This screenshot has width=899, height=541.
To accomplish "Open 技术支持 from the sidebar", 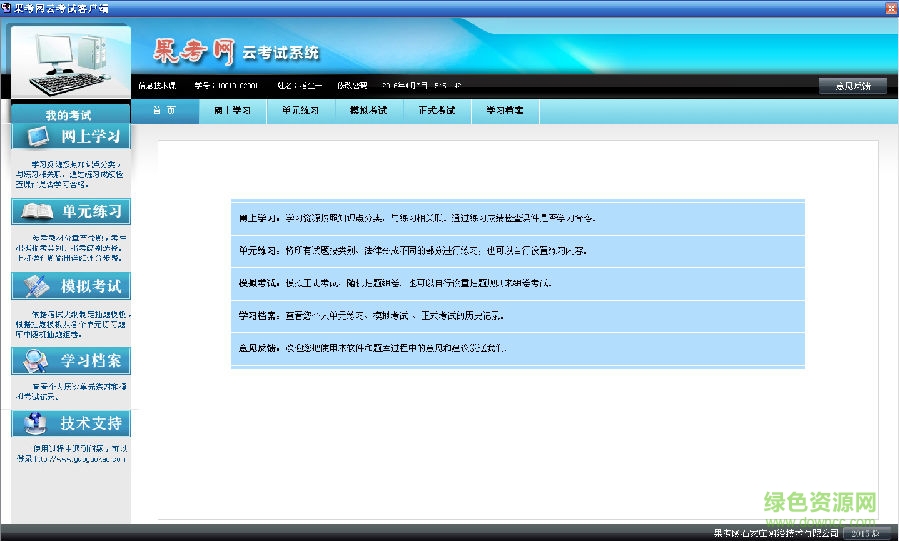I will click(x=71, y=424).
